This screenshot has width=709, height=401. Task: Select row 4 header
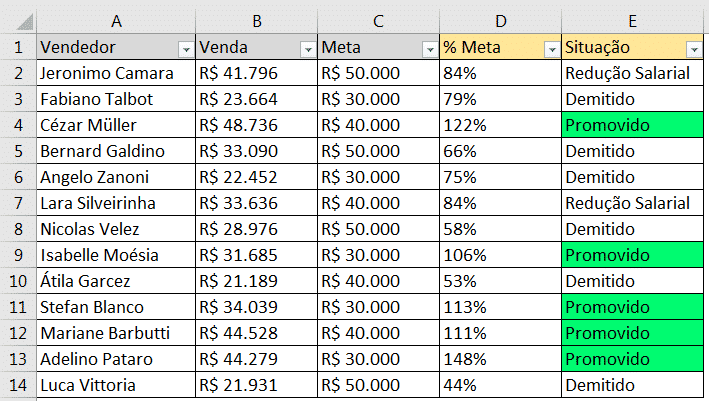point(17,125)
